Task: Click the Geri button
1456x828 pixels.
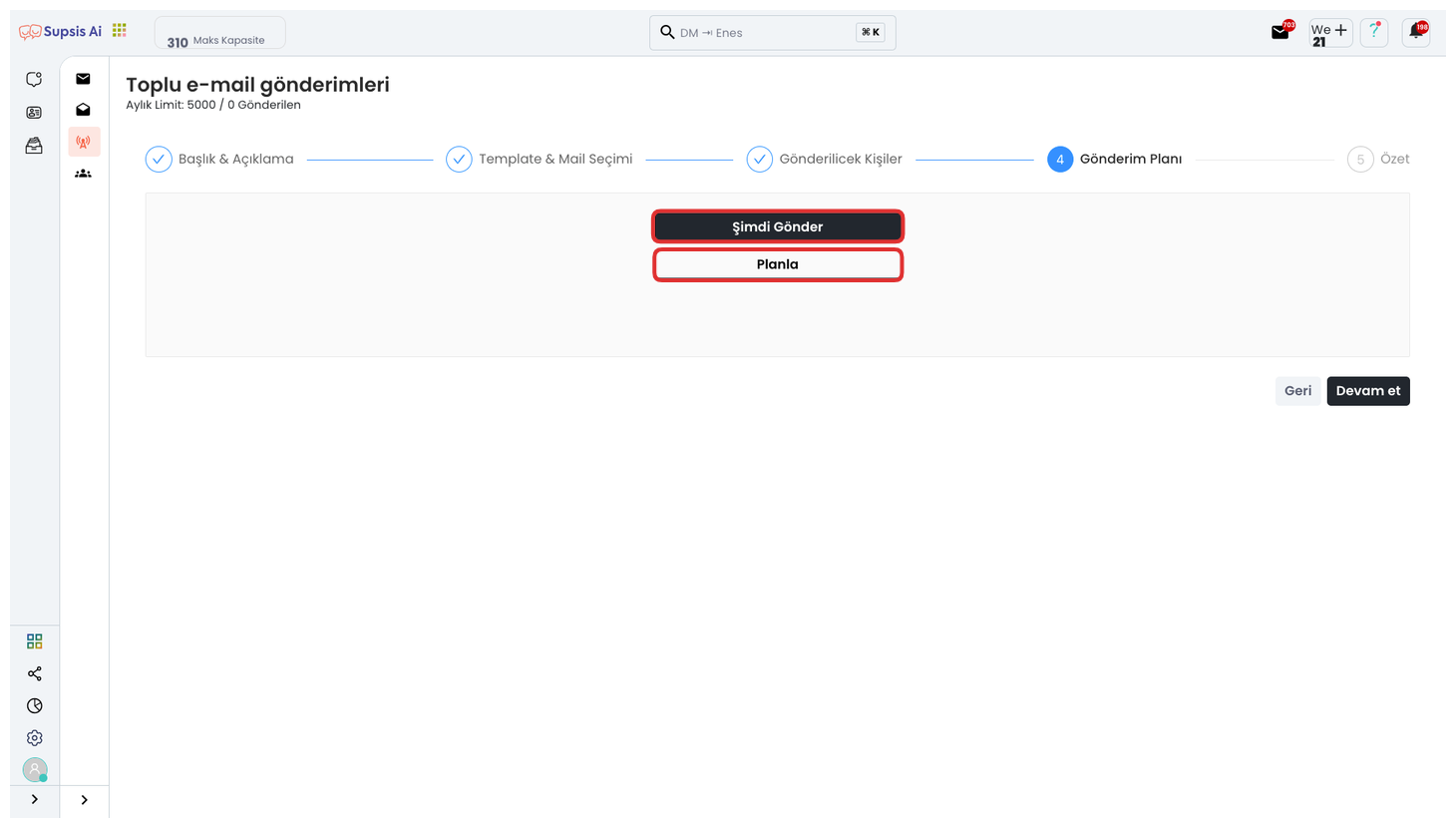Action: pos(1297,391)
